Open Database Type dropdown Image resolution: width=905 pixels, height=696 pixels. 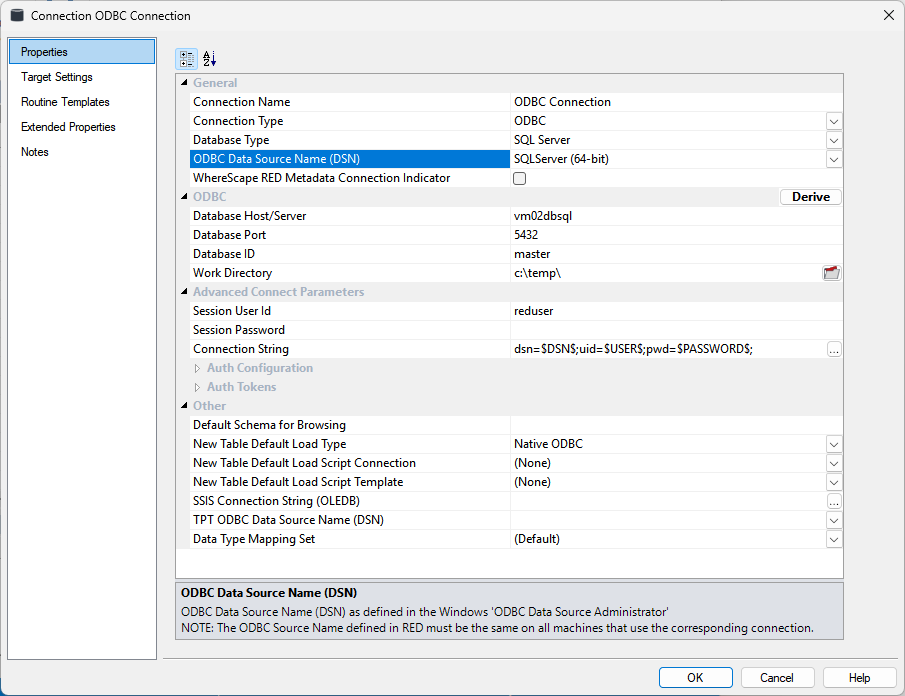coord(833,140)
